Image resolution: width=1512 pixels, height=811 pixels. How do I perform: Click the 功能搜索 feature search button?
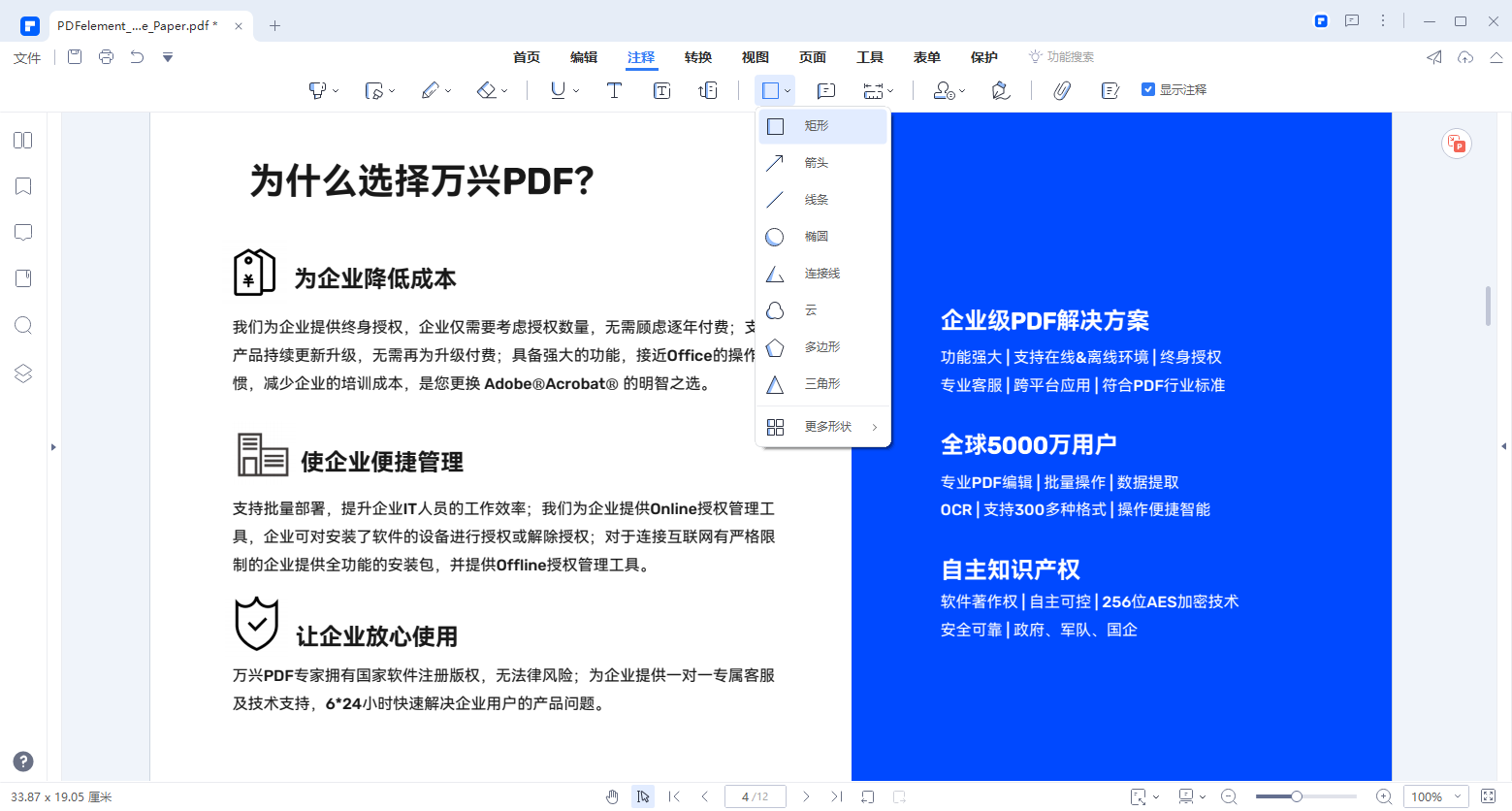pos(1062,56)
